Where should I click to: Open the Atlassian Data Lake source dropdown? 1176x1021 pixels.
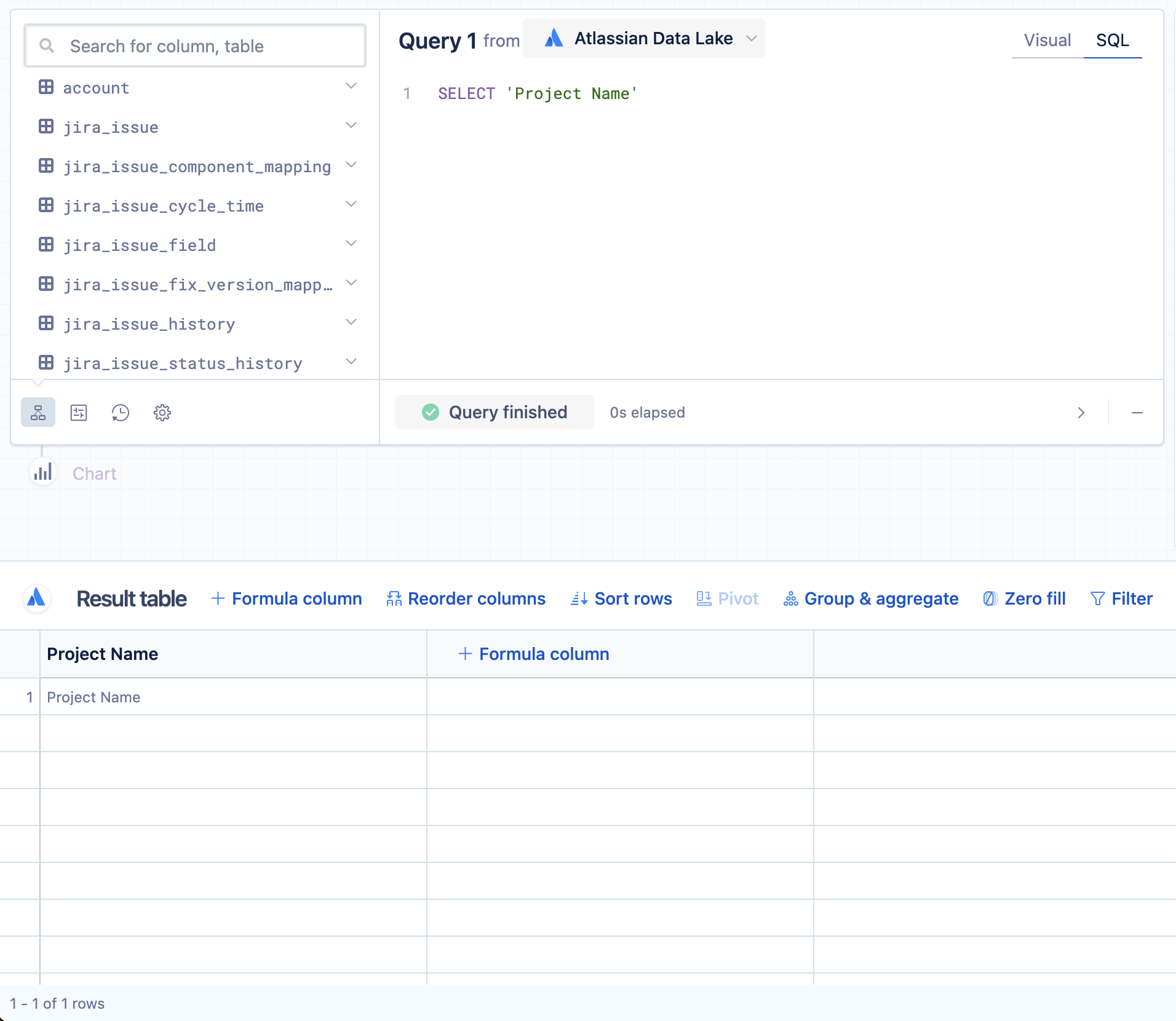tap(644, 39)
